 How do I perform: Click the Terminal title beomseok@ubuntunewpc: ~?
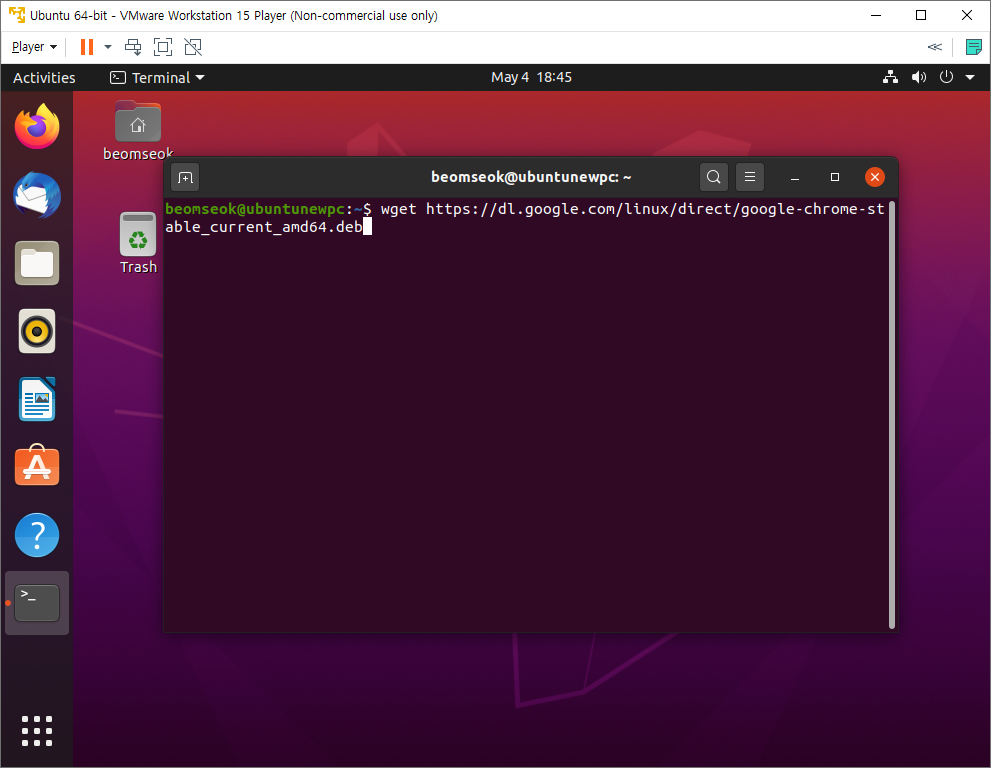[531, 177]
